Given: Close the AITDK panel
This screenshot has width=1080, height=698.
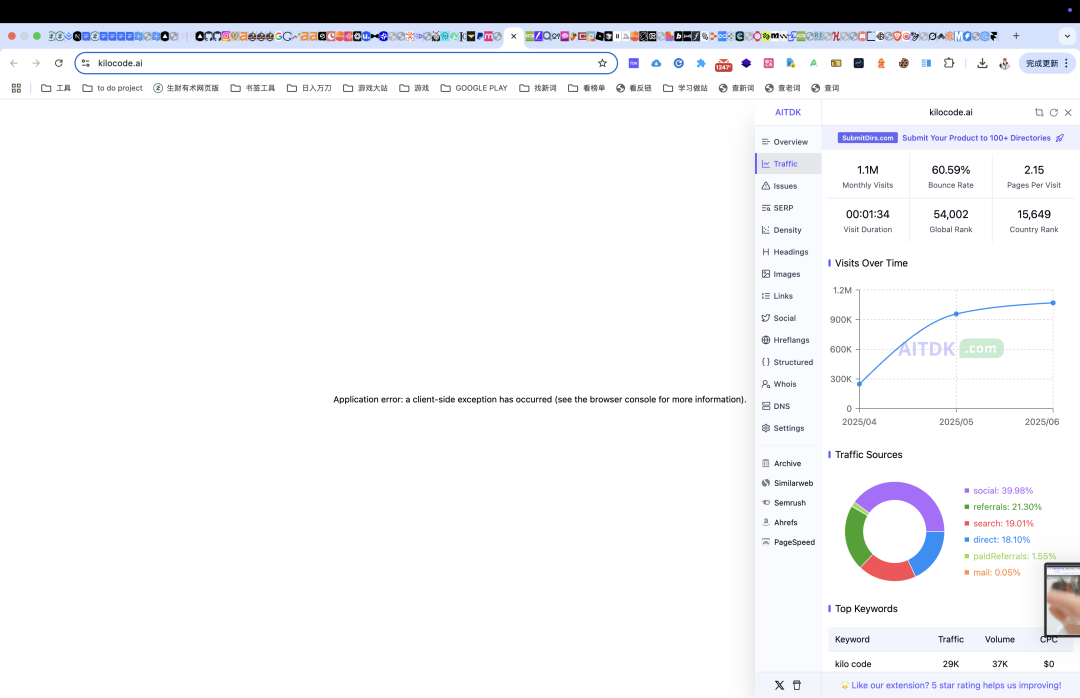Looking at the screenshot, I should coord(1068,112).
